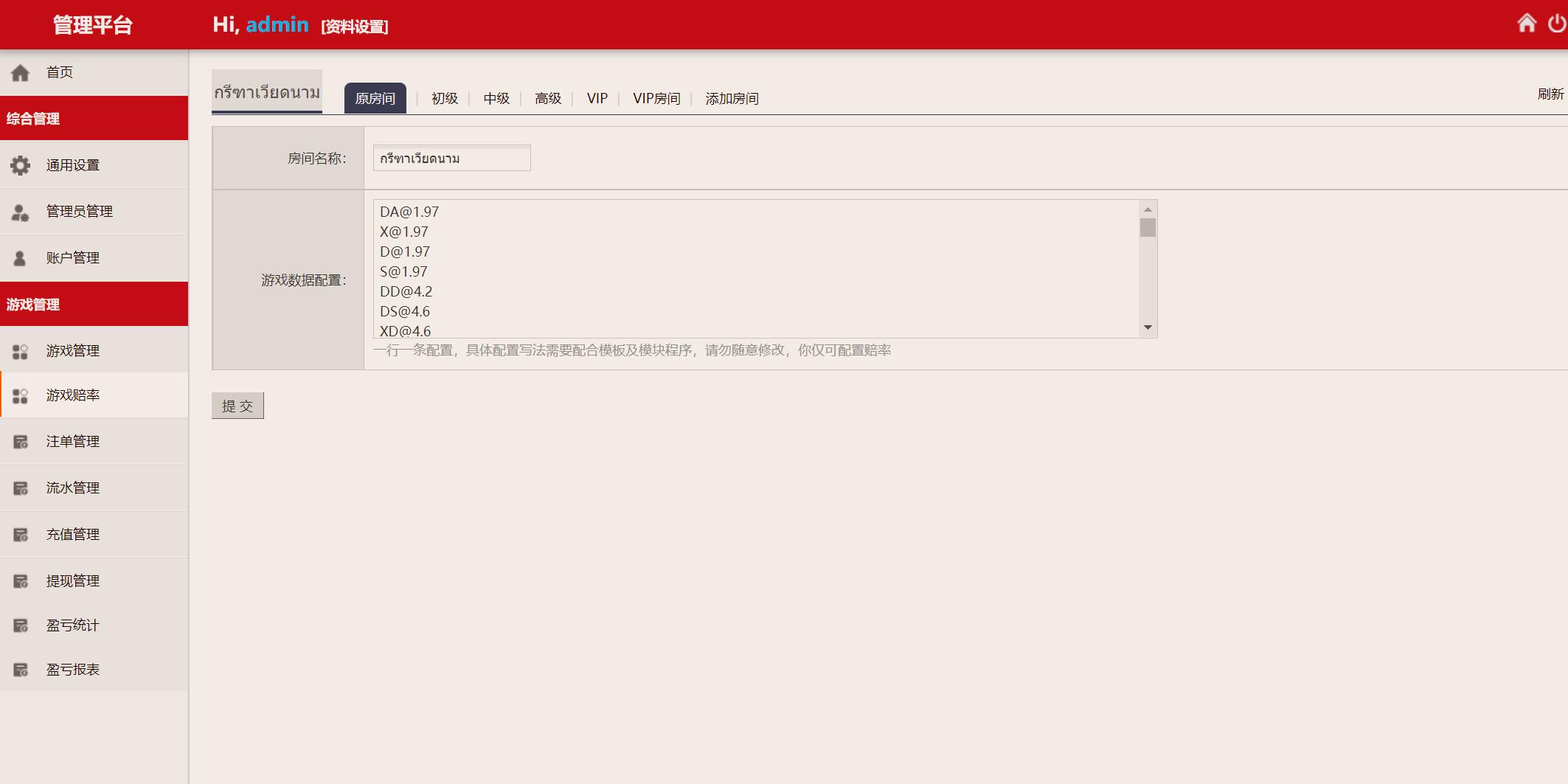
Task: View 盈亏统计 statistics page
Action: 94,625
